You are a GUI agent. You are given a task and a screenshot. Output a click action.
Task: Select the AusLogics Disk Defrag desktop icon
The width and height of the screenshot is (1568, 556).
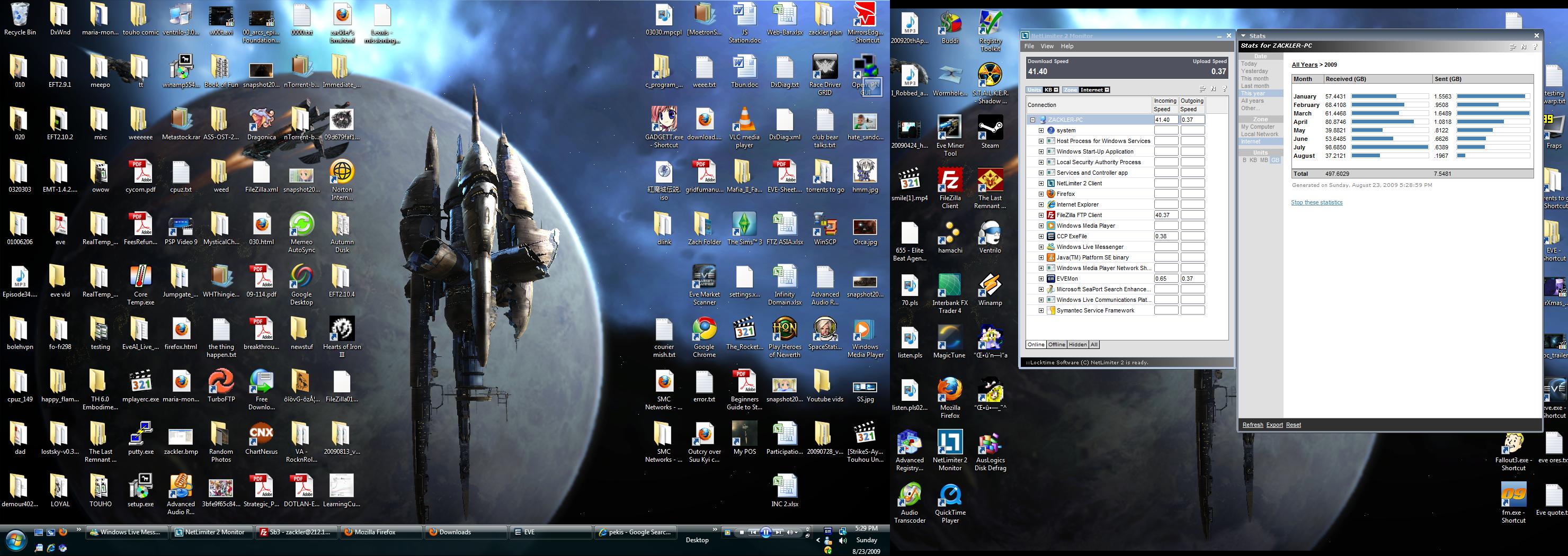pos(990,451)
